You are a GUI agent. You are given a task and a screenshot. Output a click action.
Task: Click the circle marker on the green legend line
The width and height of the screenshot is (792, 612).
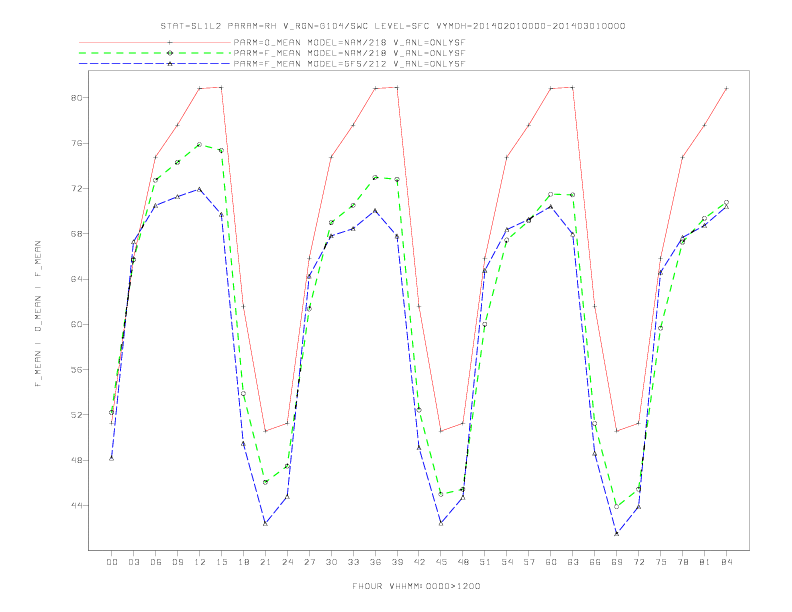pos(170,53)
